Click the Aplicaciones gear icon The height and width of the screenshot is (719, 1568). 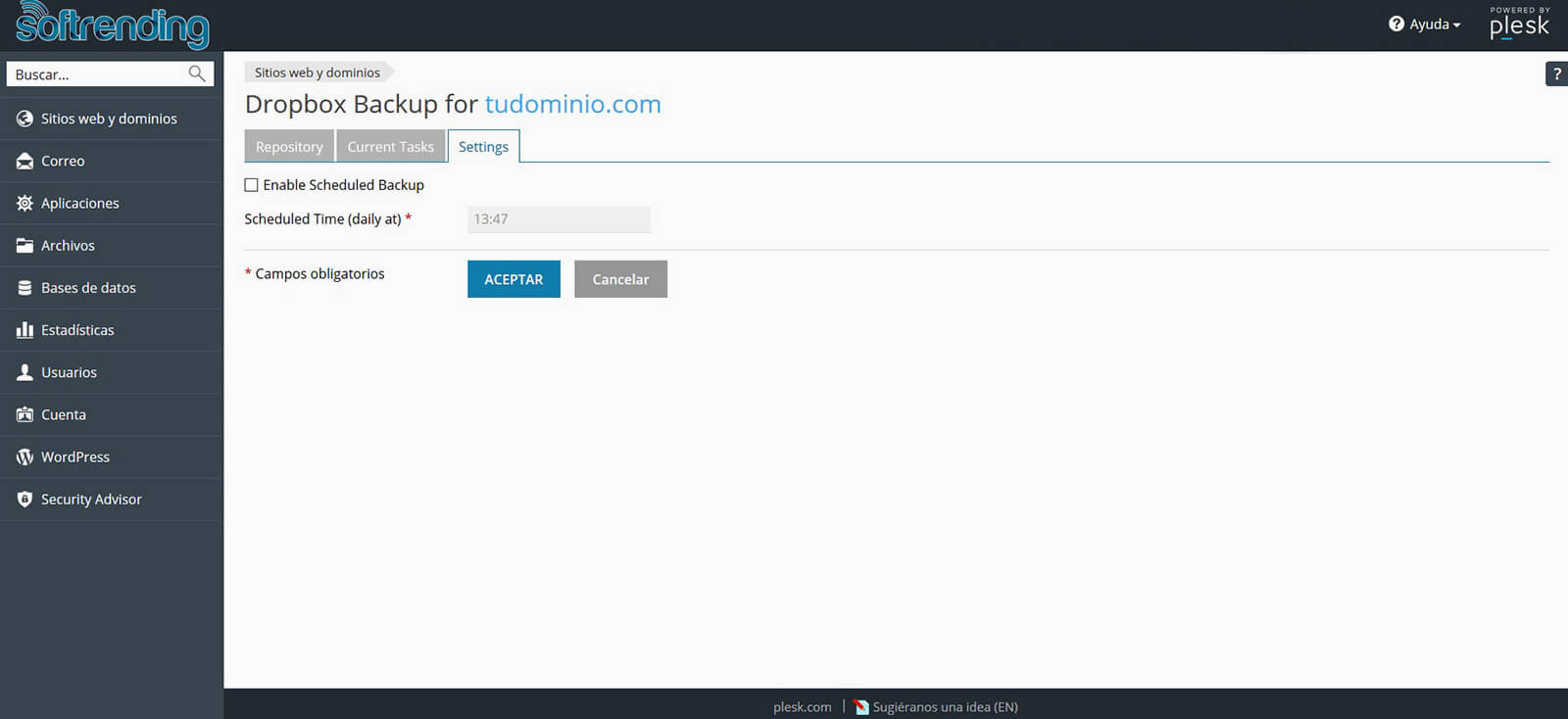(24, 203)
